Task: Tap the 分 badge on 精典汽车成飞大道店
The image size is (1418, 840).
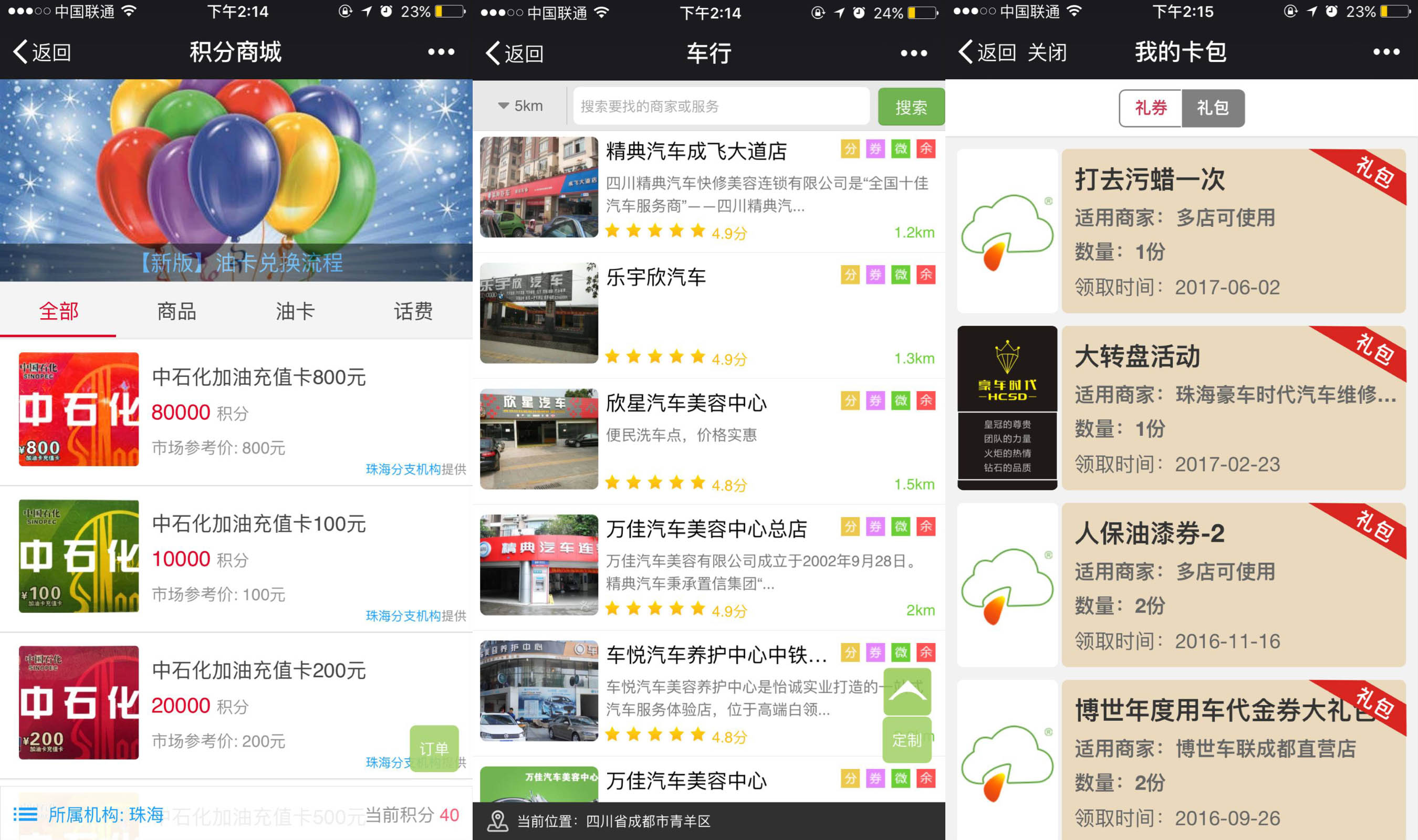Action: pyautogui.click(x=850, y=149)
